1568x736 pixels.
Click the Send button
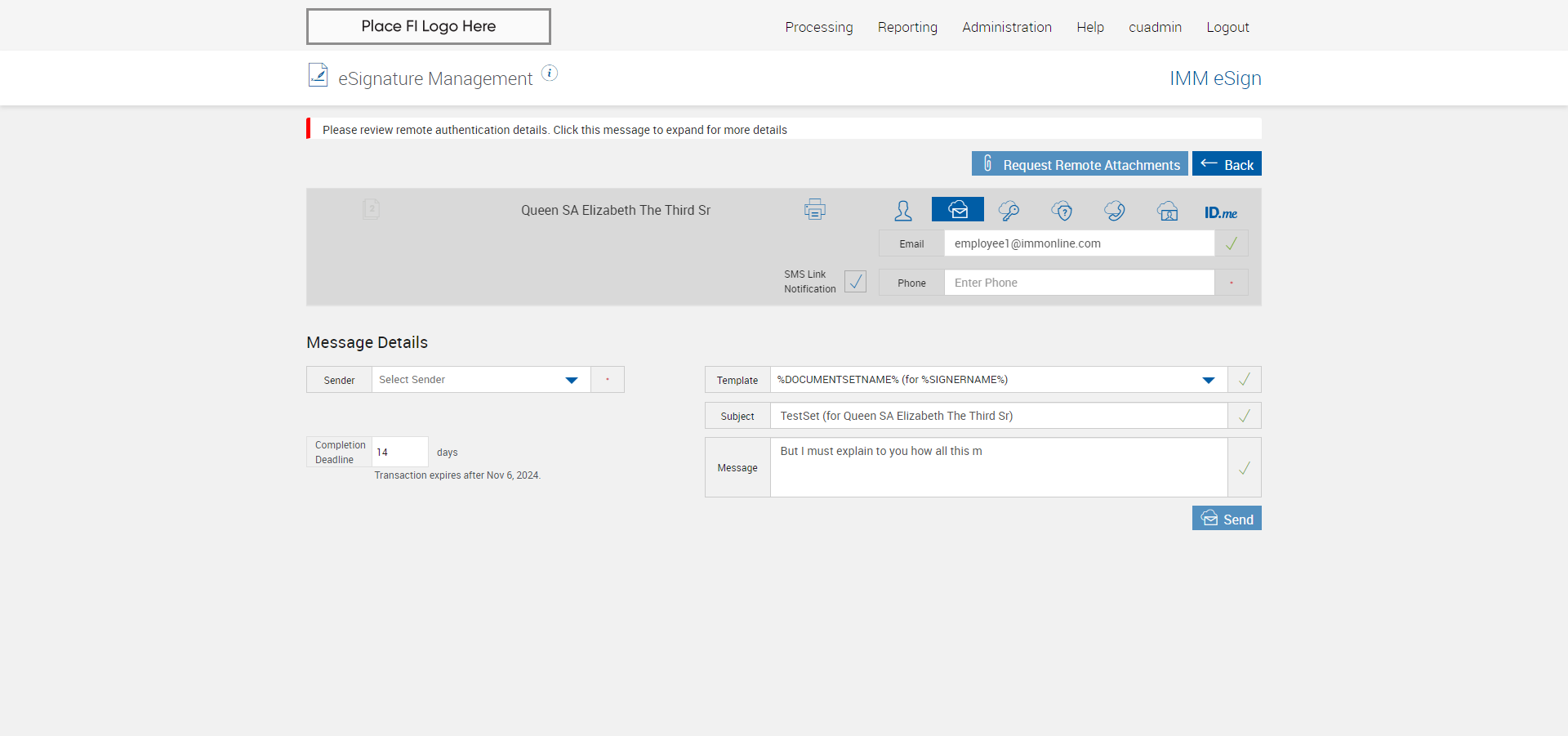[1227, 518]
